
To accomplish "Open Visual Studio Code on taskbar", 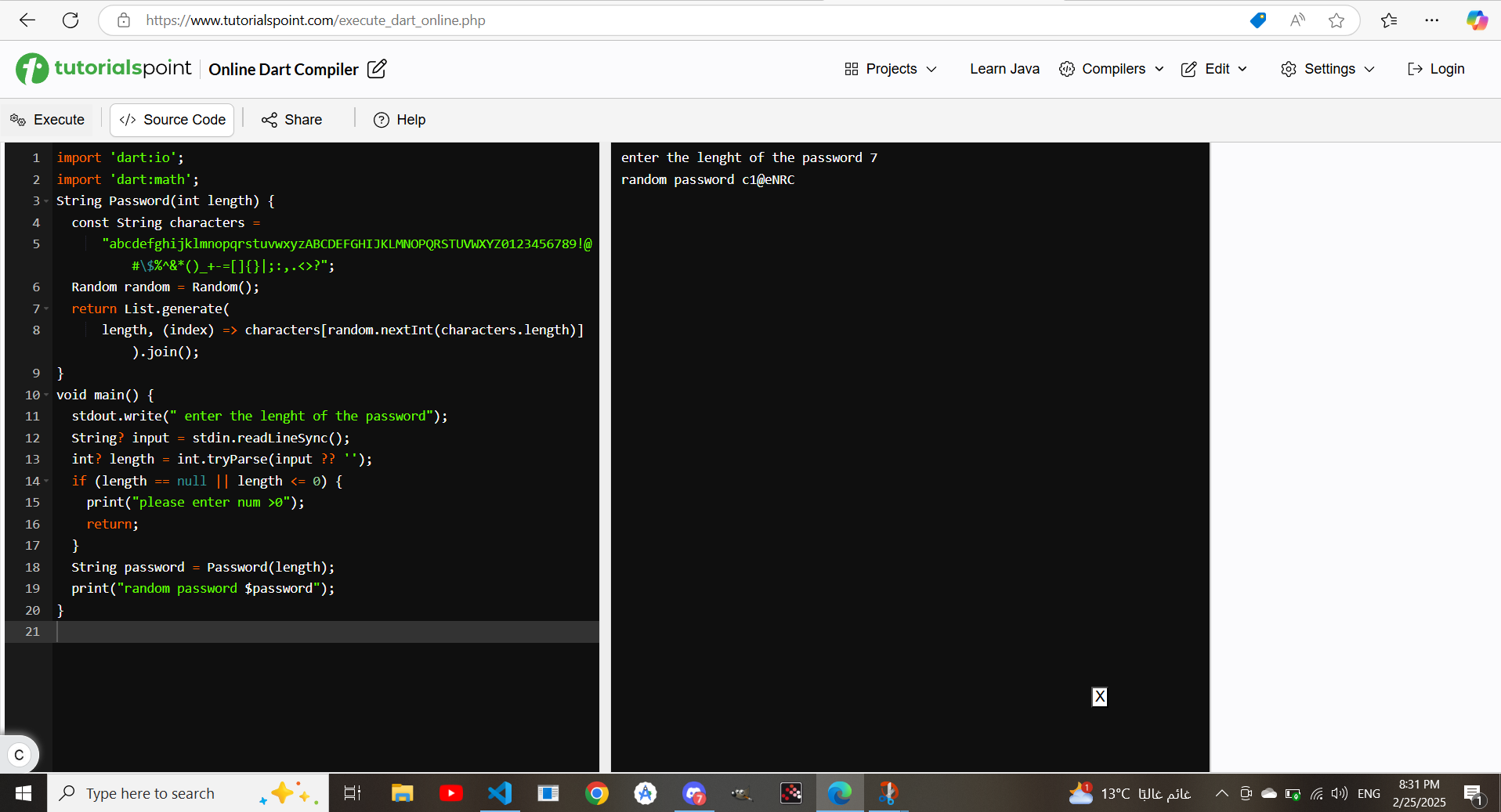I will click(500, 793).
